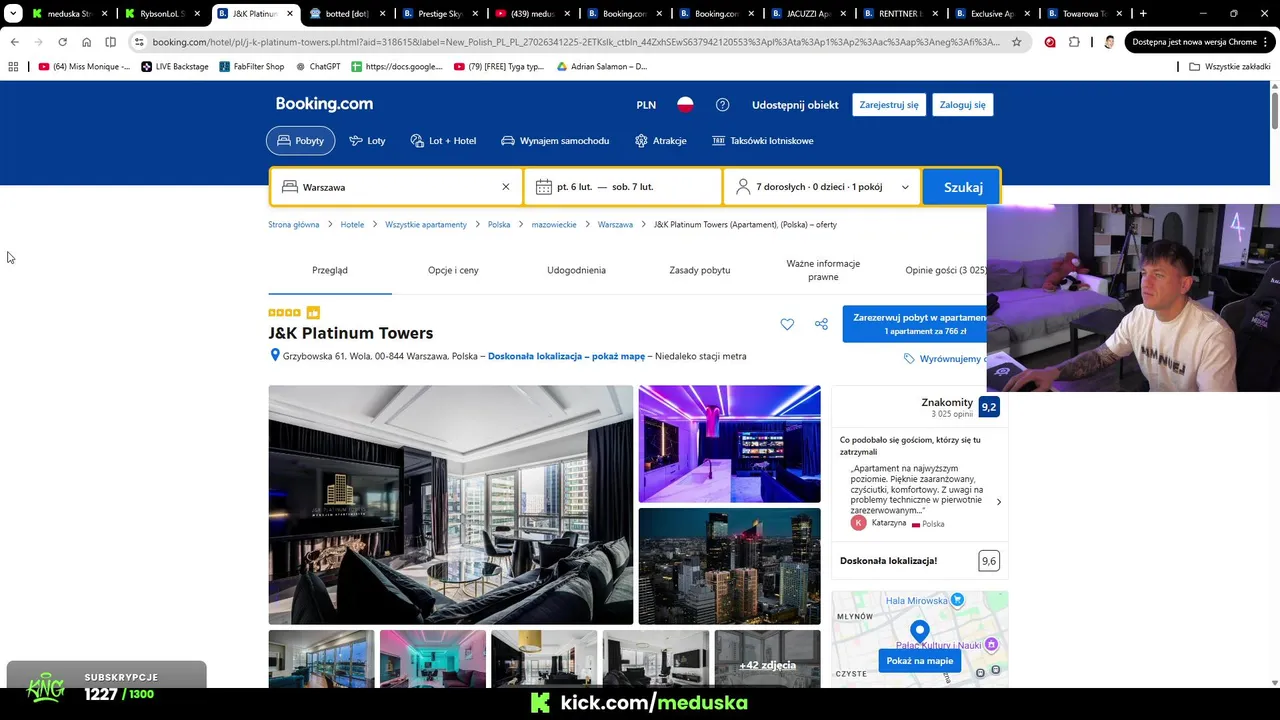Switch to the Opcje i ceny tab

point(453,270)
